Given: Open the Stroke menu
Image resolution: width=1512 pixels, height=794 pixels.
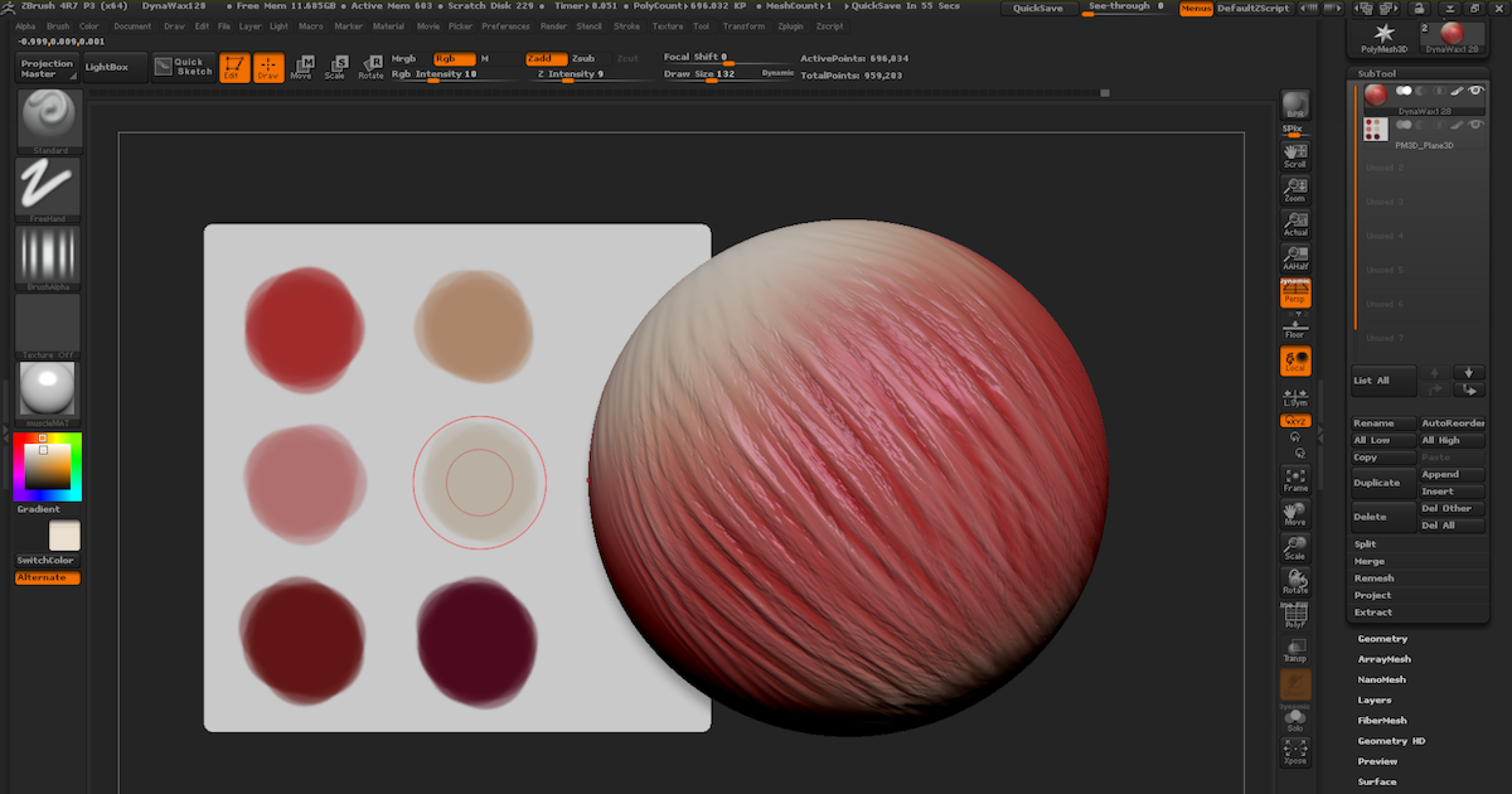Looking at the screenshot, I should 626,26.
